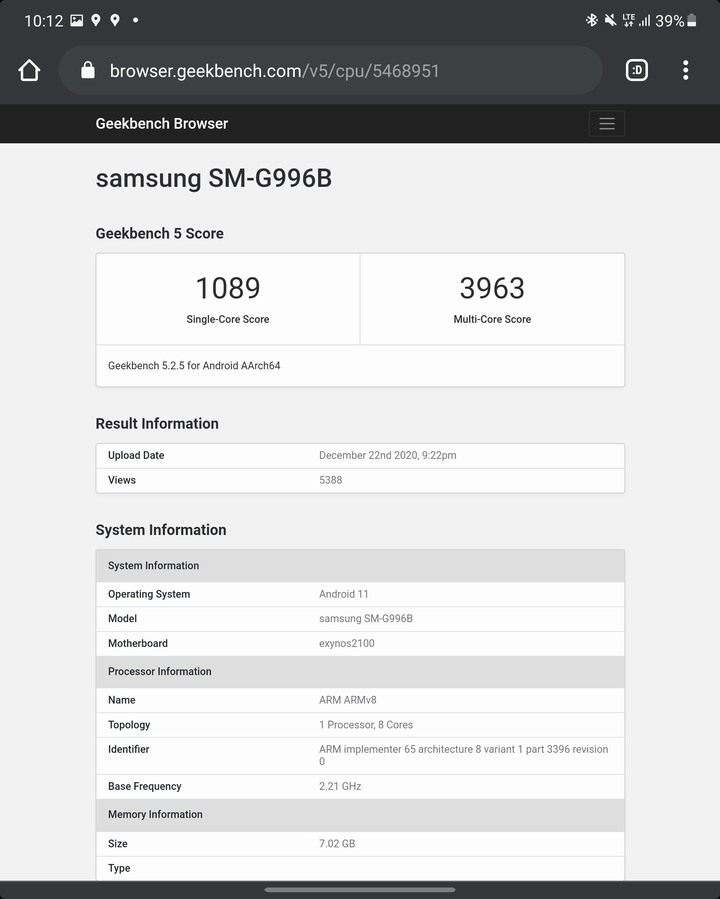Select the 'Memory Information' section header
This screenshot has height=899, width=720.
(x=155, y=815)
